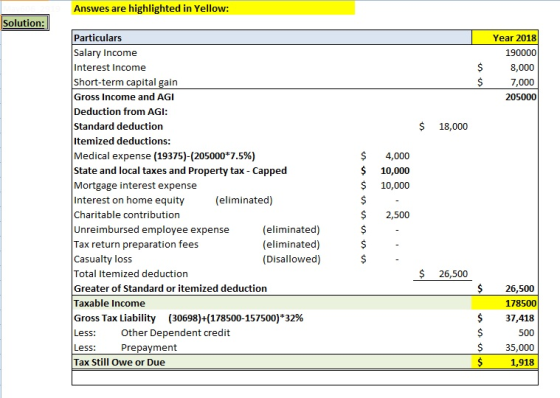The width and height of the screenshot is (560, 398).
Task: Click the 'Gross Income and AGI' label
Action: [x=124, y=97]
